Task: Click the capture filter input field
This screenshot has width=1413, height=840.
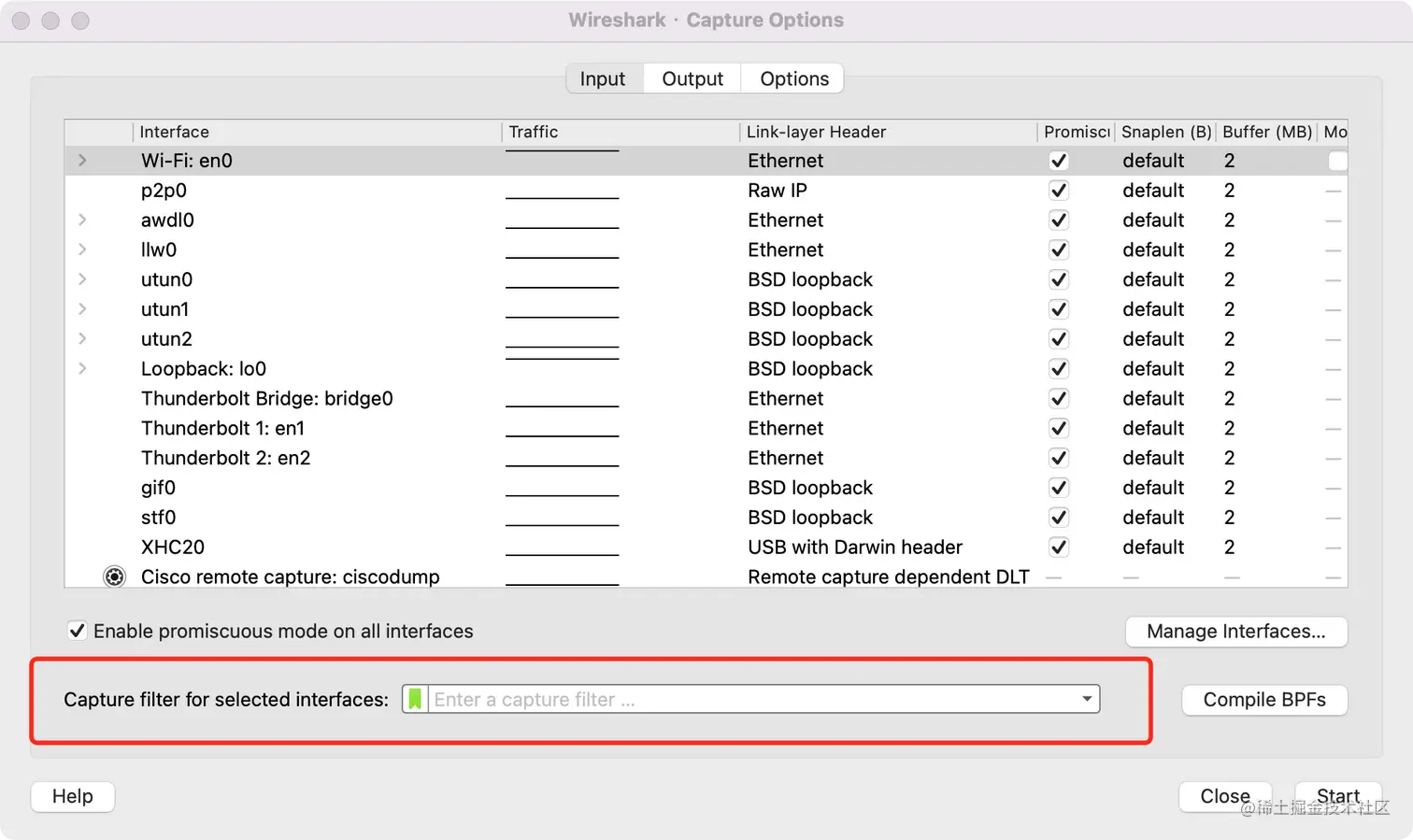Action: 751,699
